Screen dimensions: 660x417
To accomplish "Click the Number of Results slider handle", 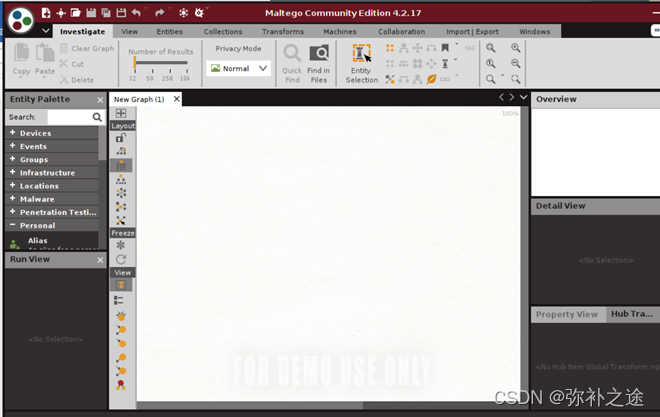I will (x=135, y=63).
